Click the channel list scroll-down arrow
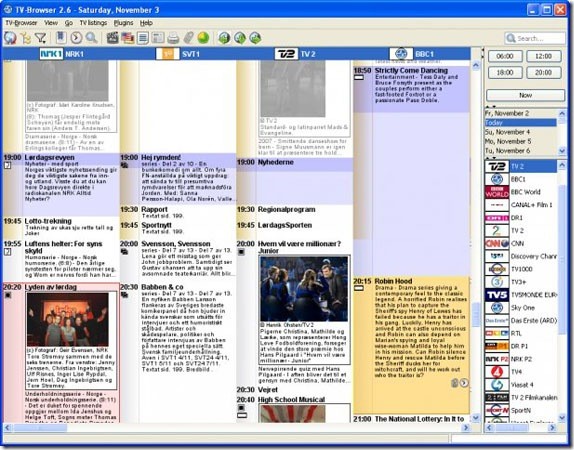Screen dimensions: 574x450 point(562,417)
